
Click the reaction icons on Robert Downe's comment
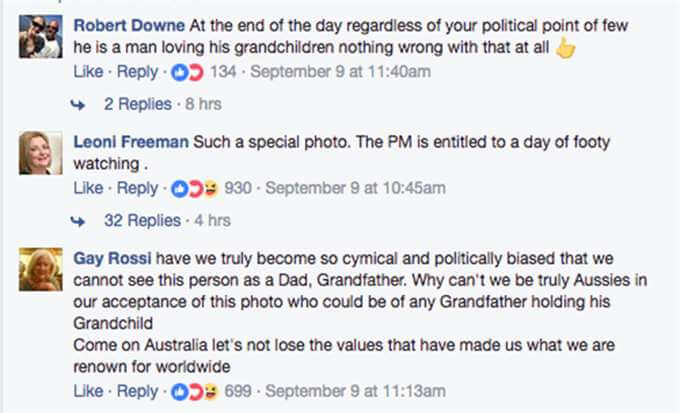pyautogui.click(x=187, y=71)
